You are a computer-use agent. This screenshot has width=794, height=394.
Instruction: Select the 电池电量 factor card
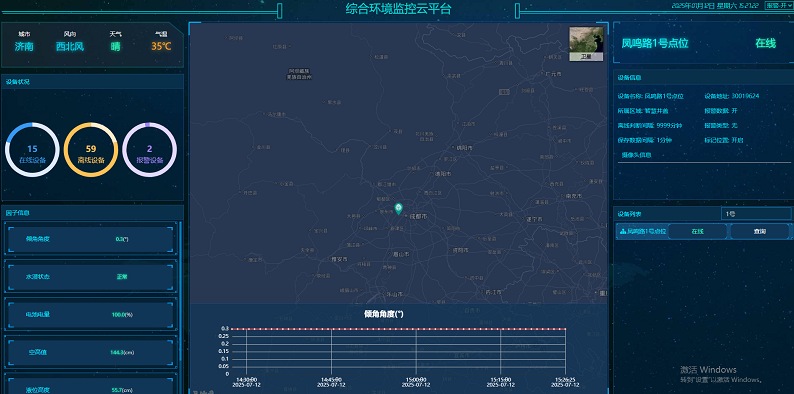(x=91, y=314)
